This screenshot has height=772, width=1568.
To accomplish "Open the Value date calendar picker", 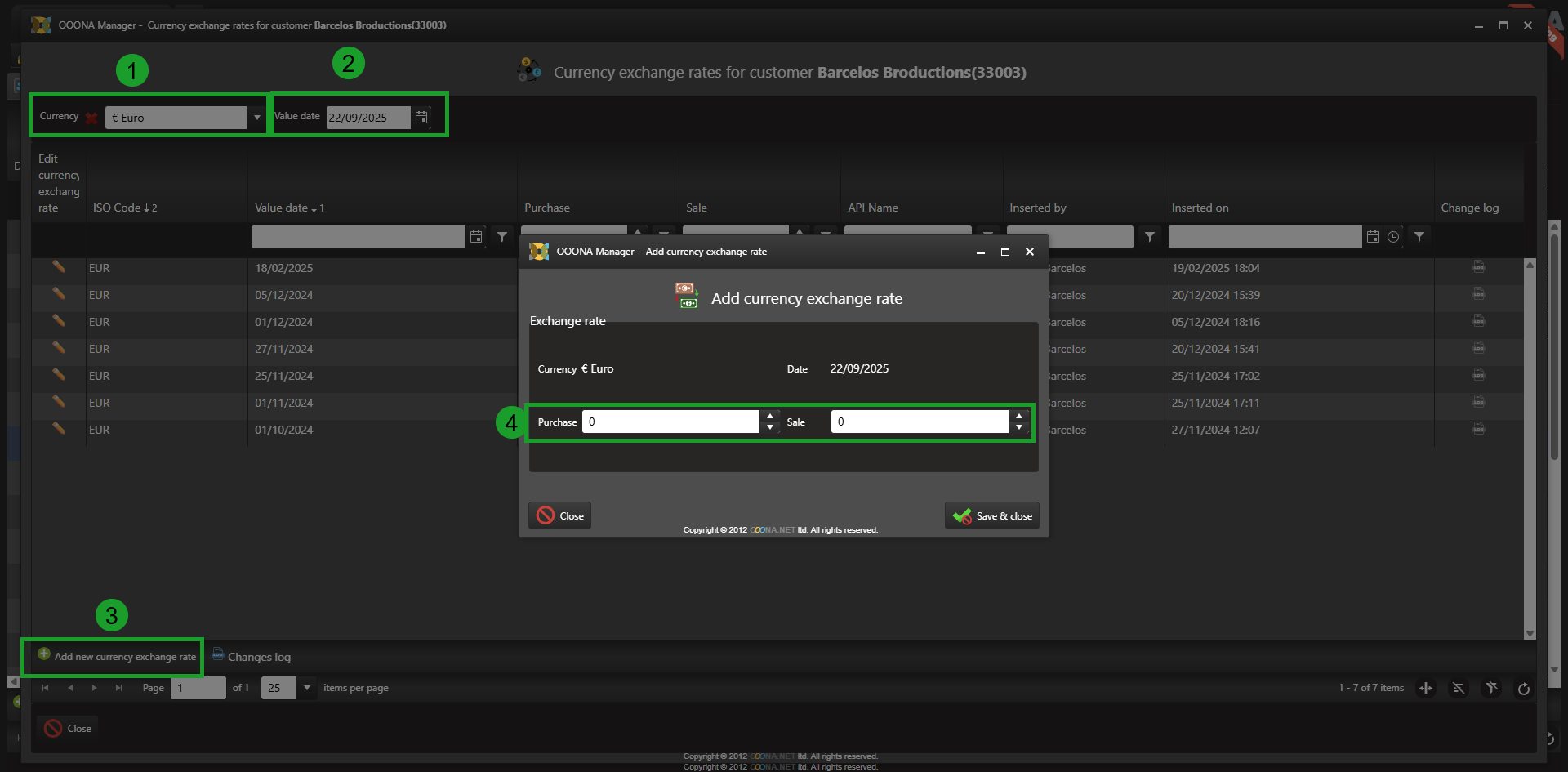I will coord(421,118).
